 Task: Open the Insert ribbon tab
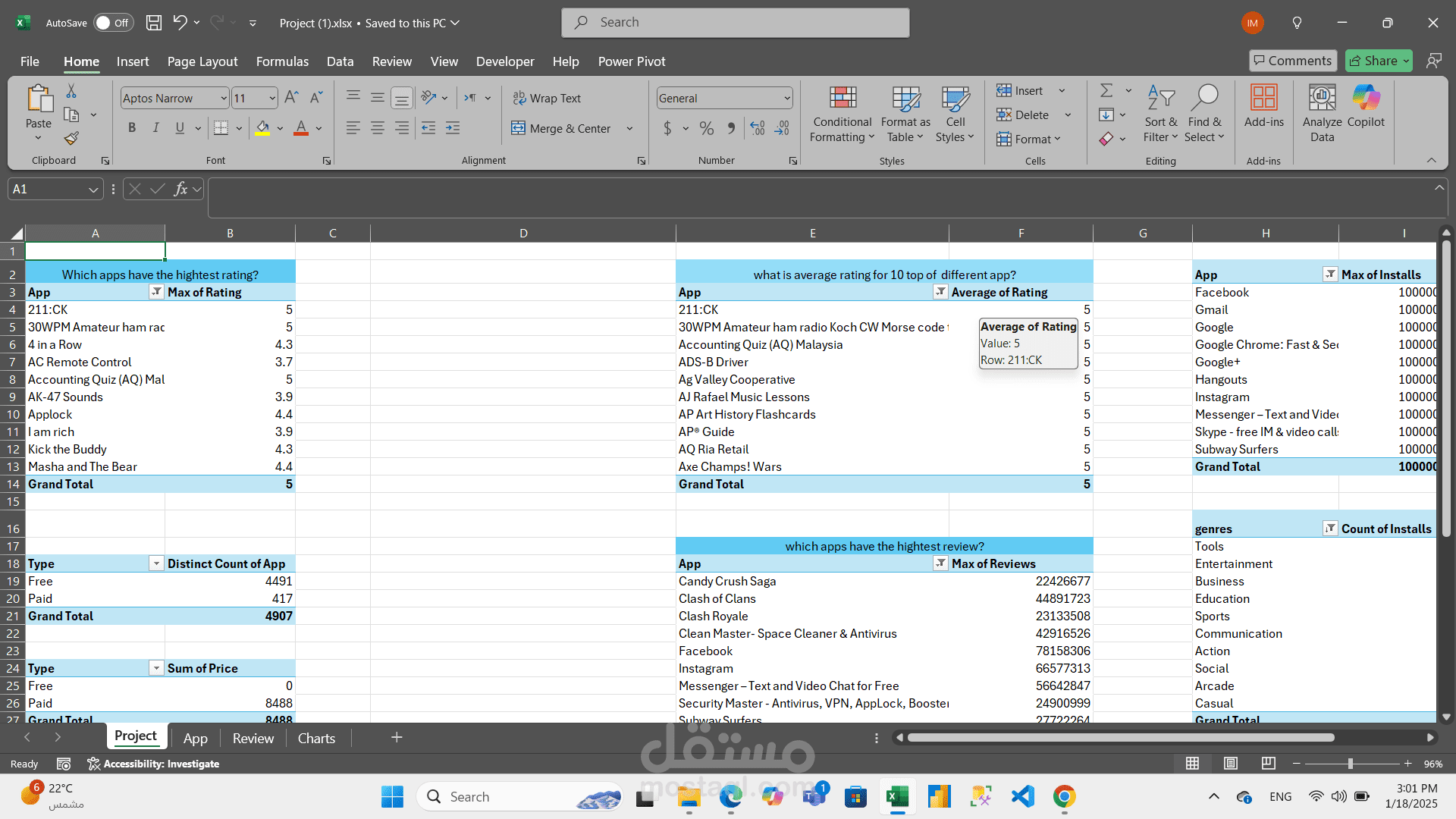(133, 61)
